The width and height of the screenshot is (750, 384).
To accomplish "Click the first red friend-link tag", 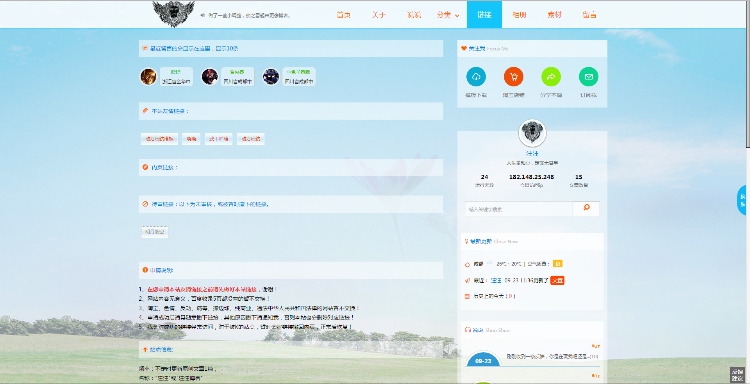I will click(x=160, y=139).
